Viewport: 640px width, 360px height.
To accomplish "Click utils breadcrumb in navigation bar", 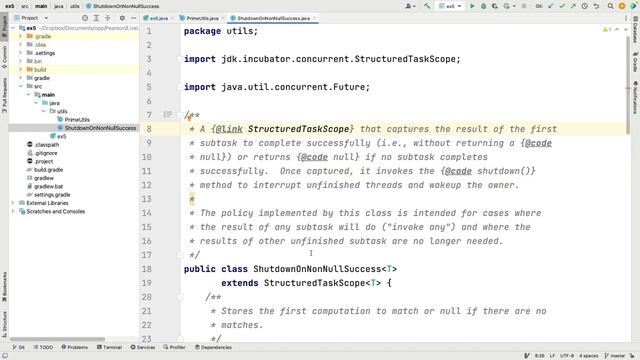I will point(75,6).
